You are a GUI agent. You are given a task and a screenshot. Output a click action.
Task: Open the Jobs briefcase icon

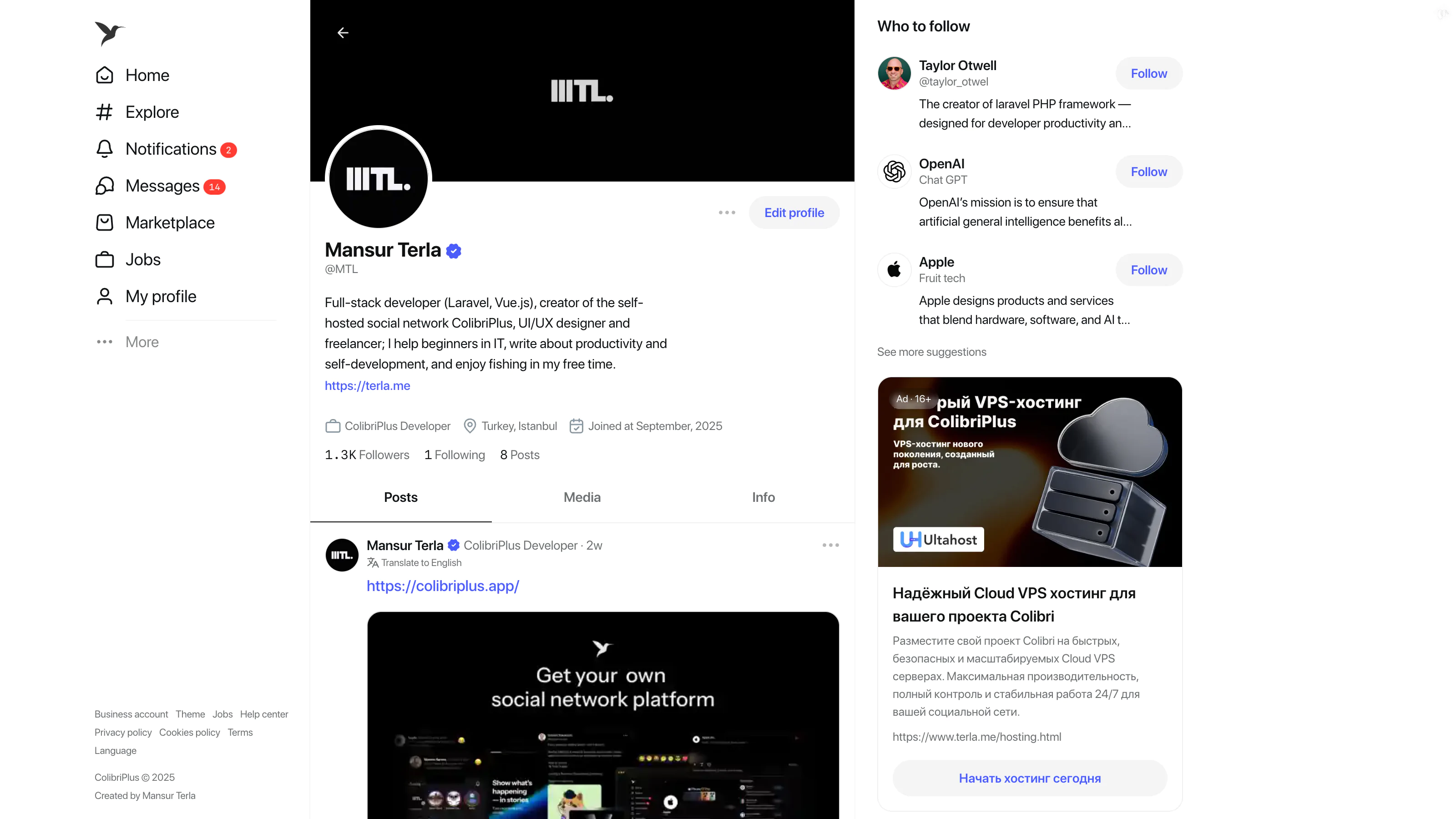pos(105,259)
